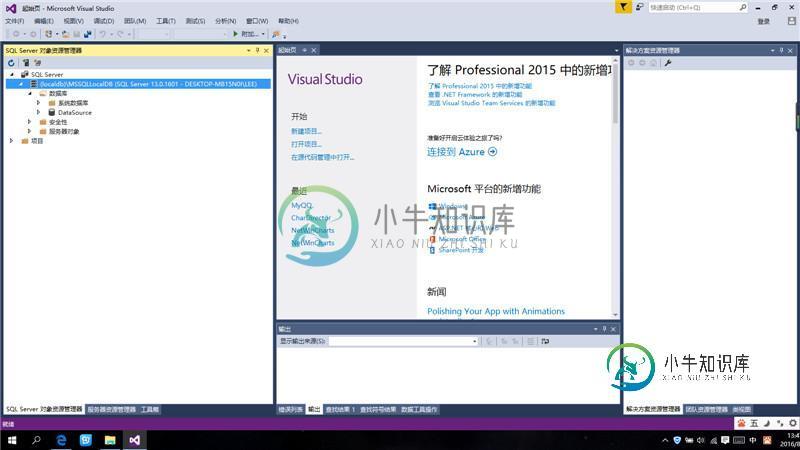Open Polishing Your App with Animations news

tap(496, 311)
